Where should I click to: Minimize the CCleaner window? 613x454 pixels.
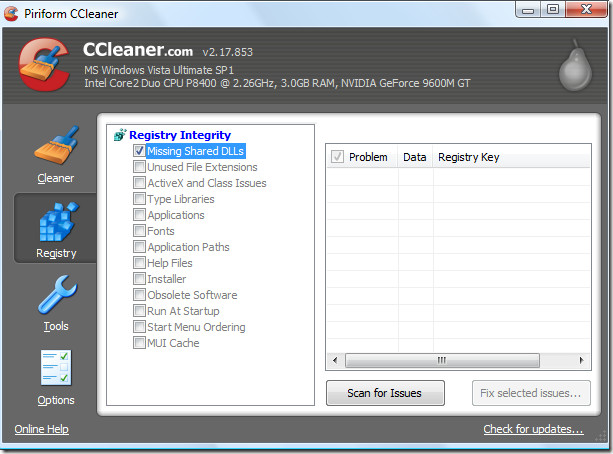pyautogui.click(x=528, y=10)
